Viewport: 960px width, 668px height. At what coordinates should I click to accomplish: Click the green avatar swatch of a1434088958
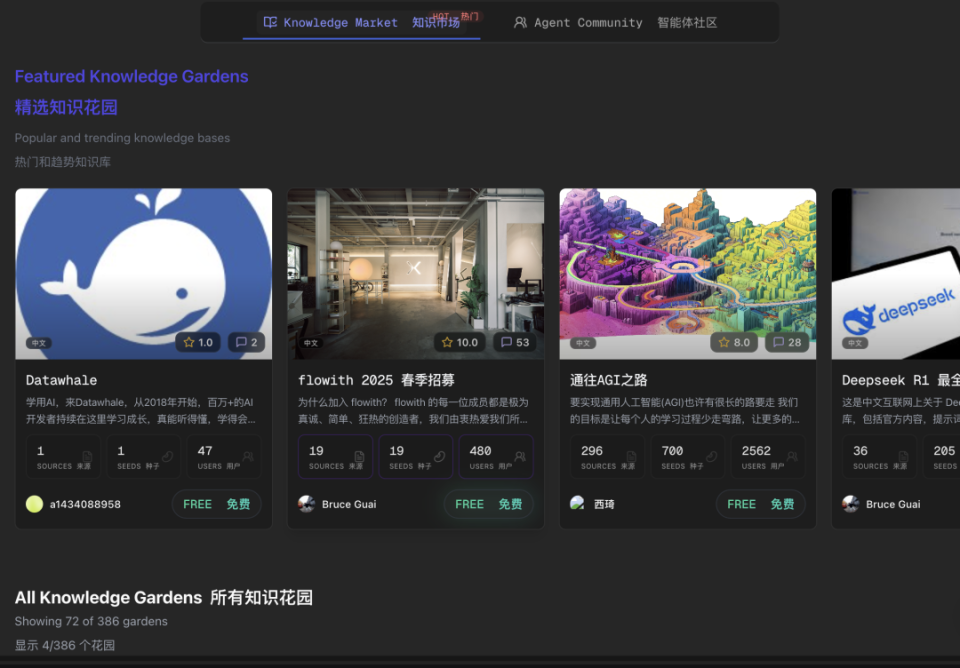click(33, 504)
